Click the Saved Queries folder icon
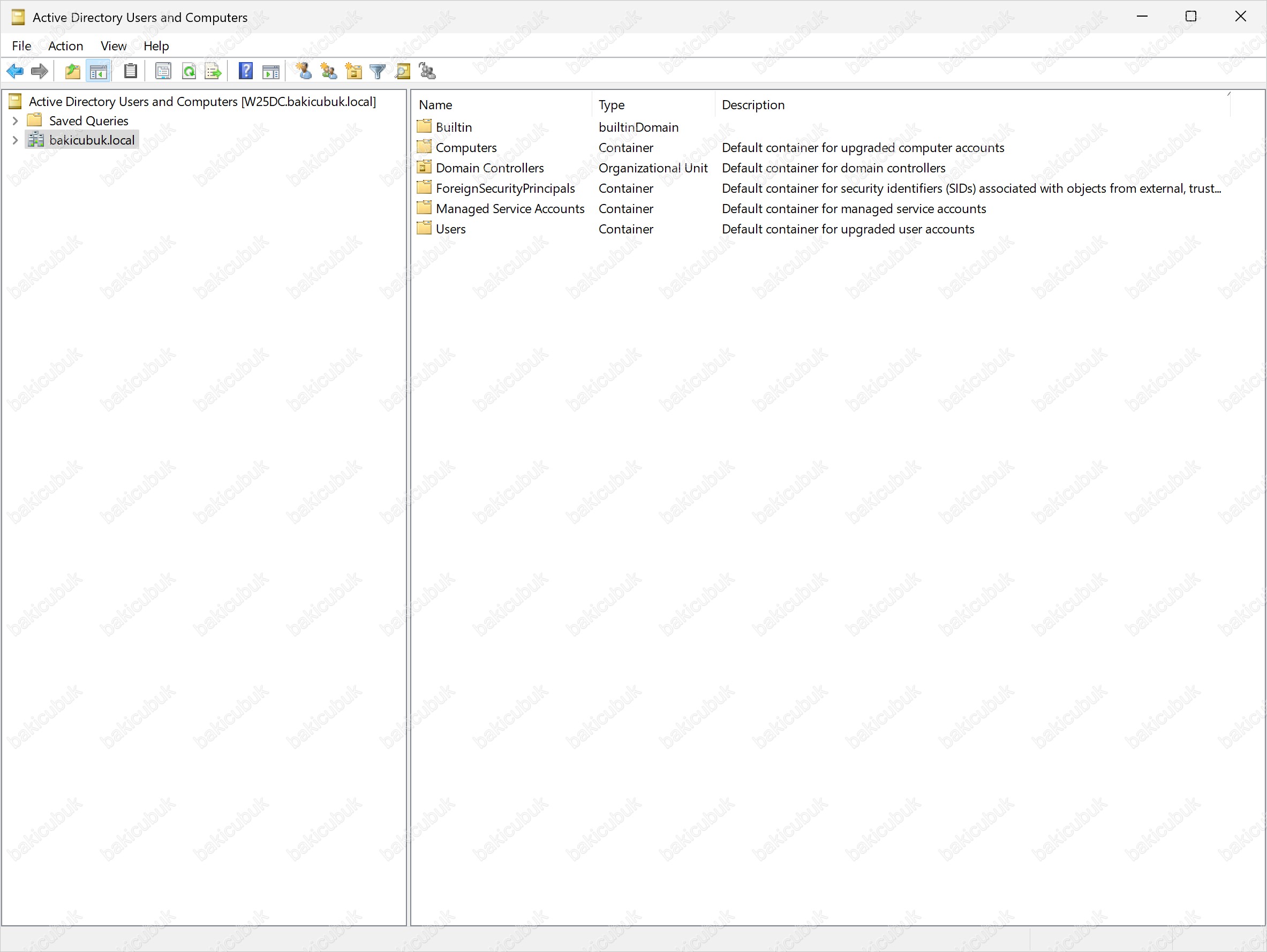Viewport: 1267px width, 952px height. [35, 120]
